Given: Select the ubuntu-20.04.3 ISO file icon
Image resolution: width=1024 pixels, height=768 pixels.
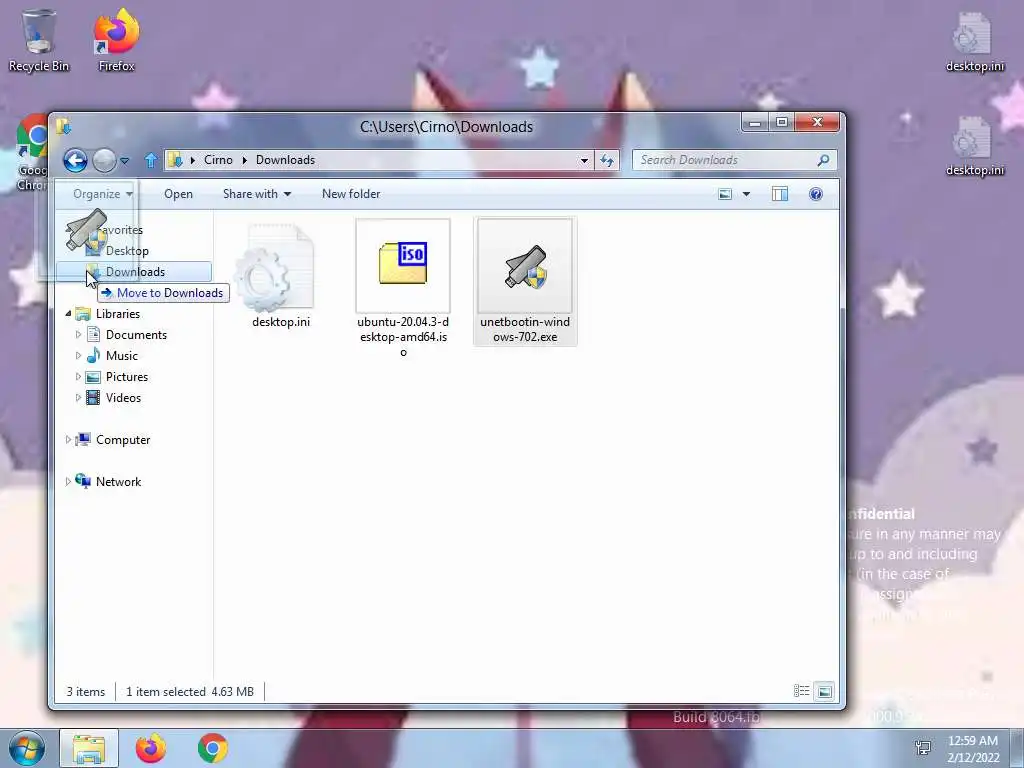Looking at the screenshot, I should pyautogui.click(x=403, y=264).
